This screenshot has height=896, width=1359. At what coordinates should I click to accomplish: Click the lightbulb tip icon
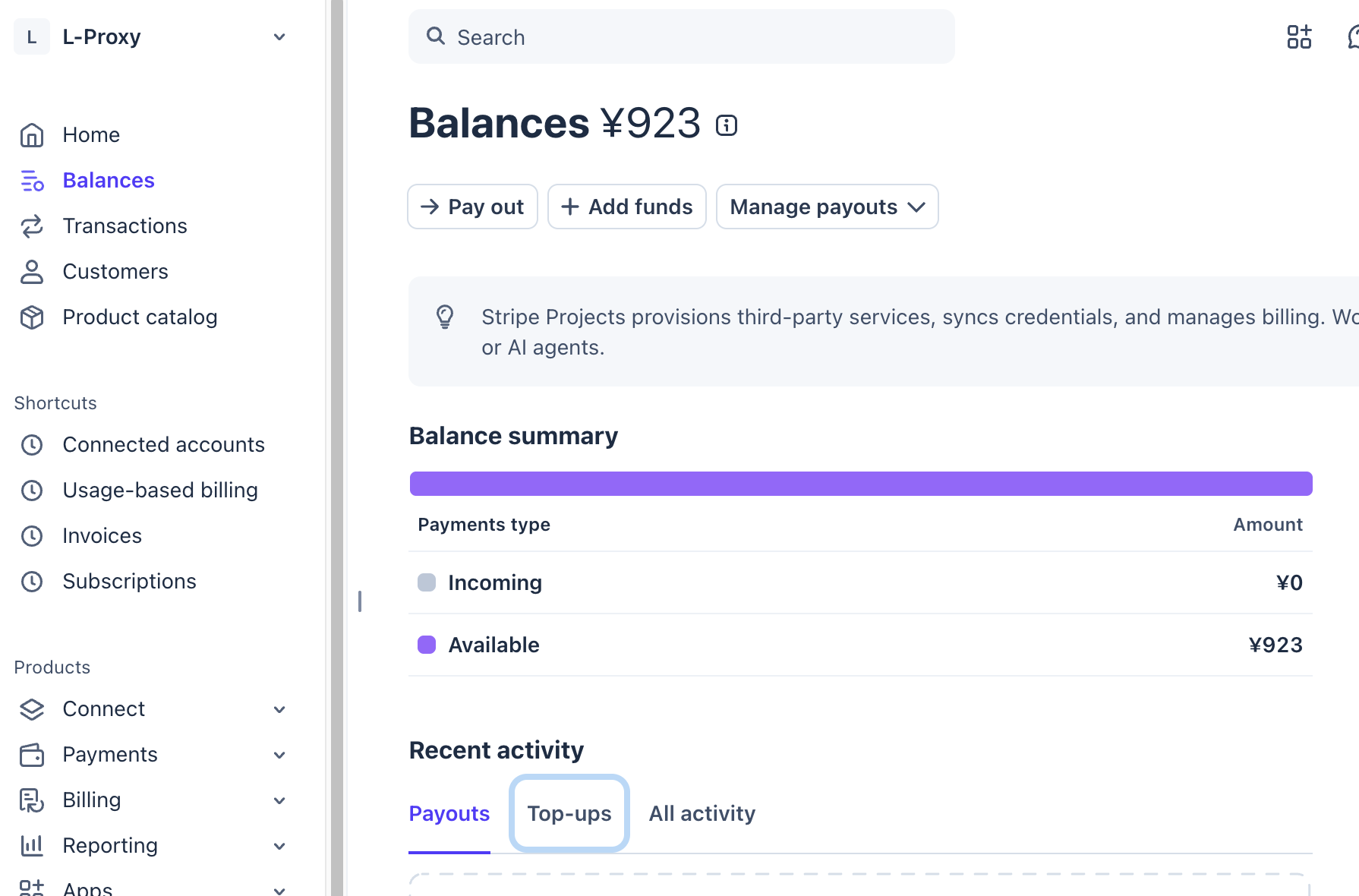click(x=445, y=317)
